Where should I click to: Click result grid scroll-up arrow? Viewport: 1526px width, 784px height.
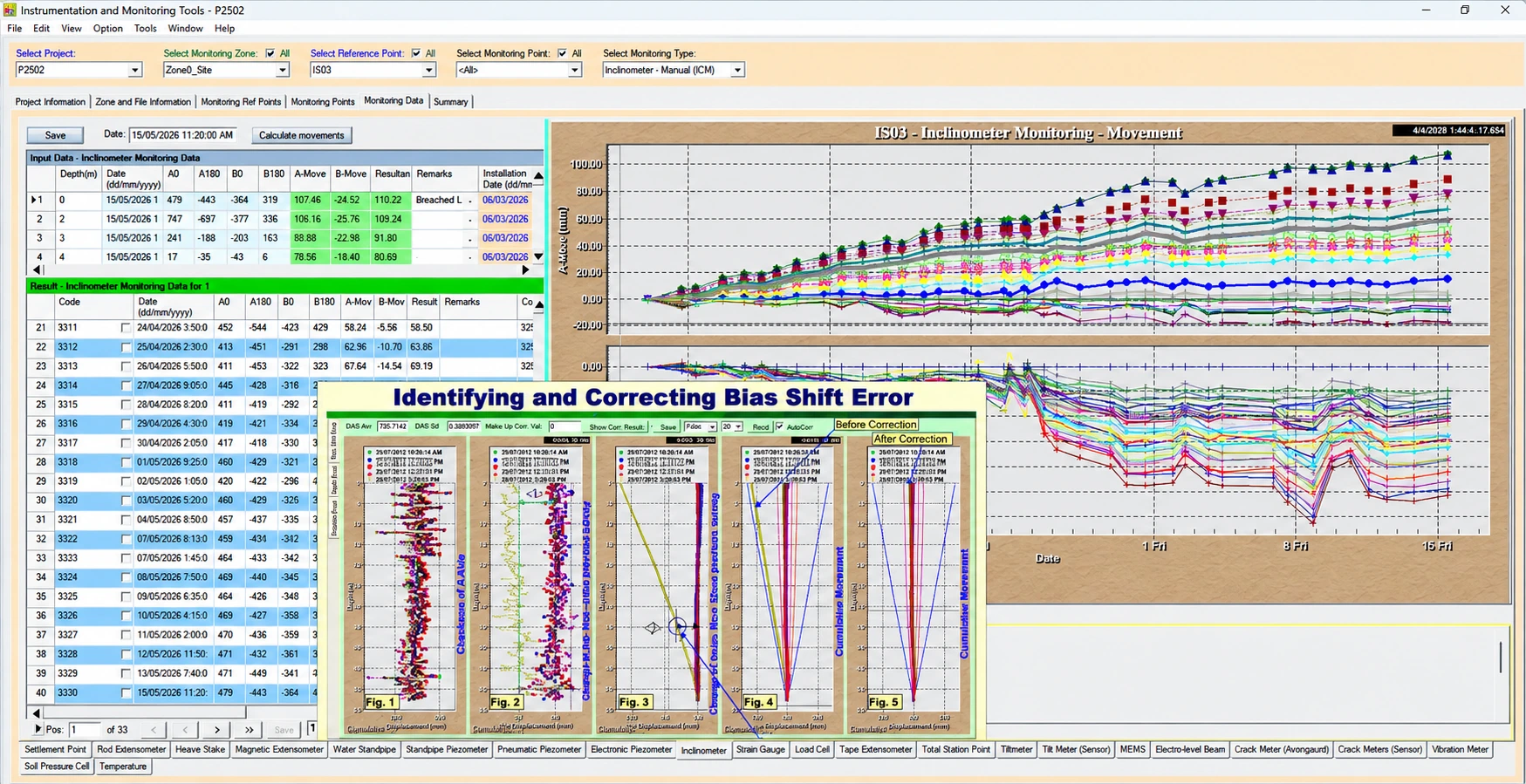(x=538, y=305)
